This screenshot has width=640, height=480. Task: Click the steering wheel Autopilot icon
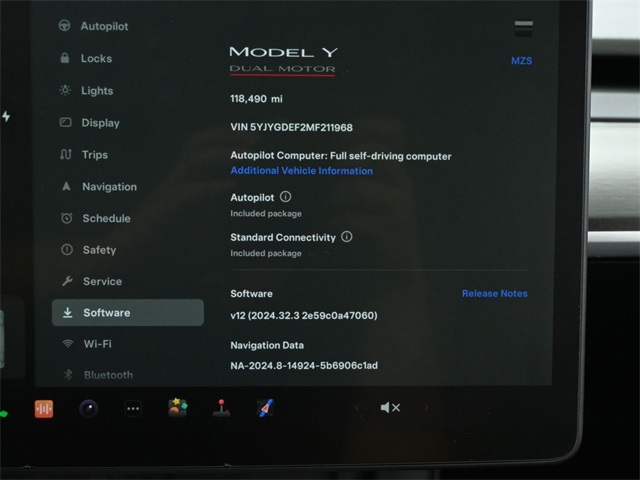64,26
